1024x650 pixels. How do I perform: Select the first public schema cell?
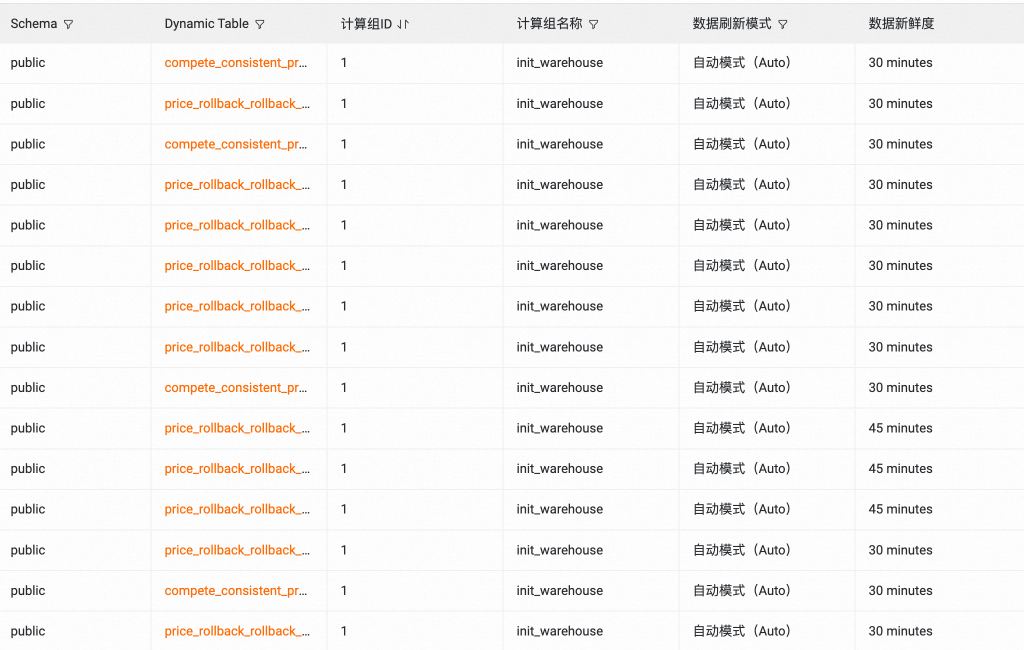pos(27,62)
